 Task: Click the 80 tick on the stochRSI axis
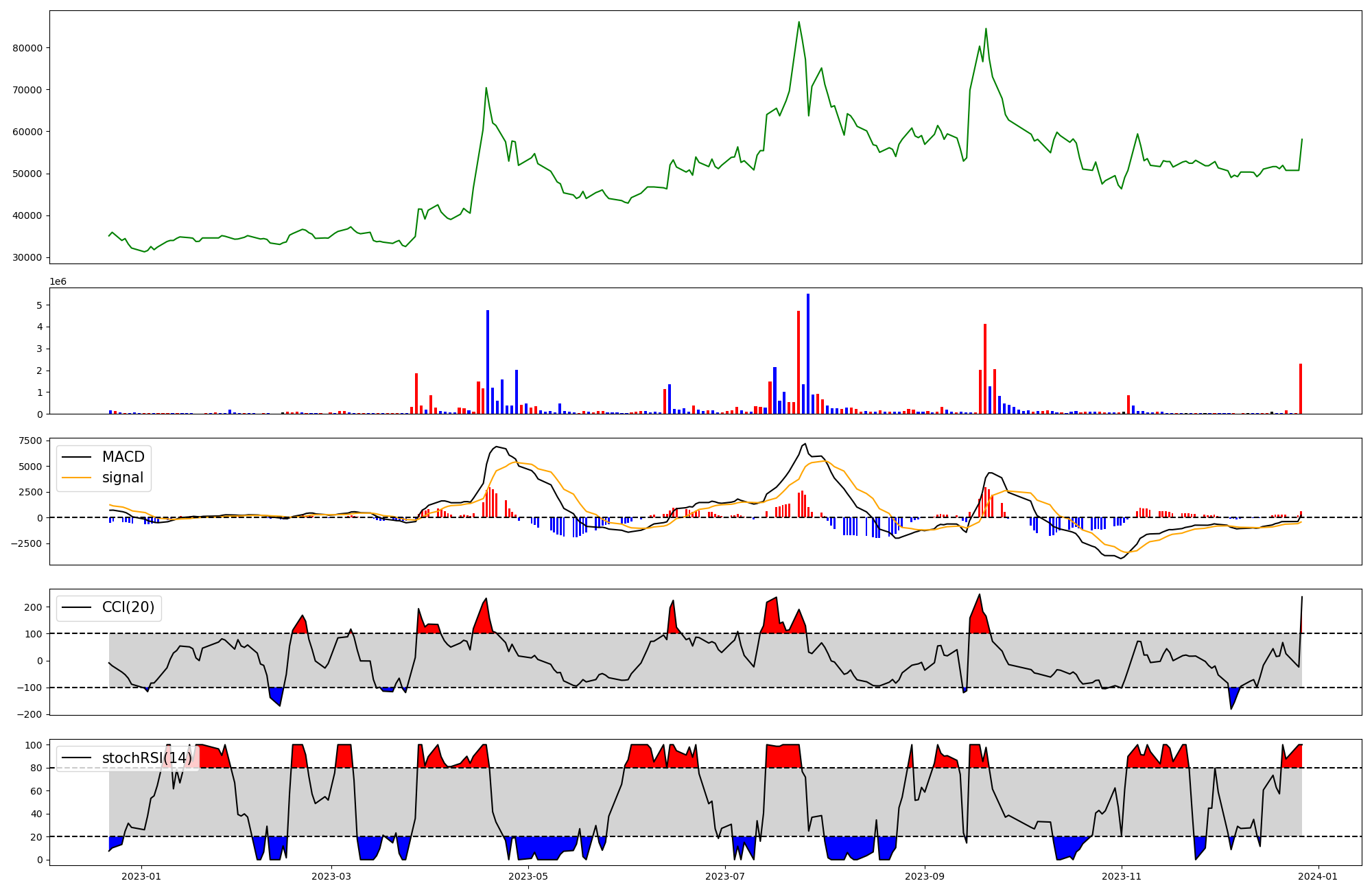(37, 768)
